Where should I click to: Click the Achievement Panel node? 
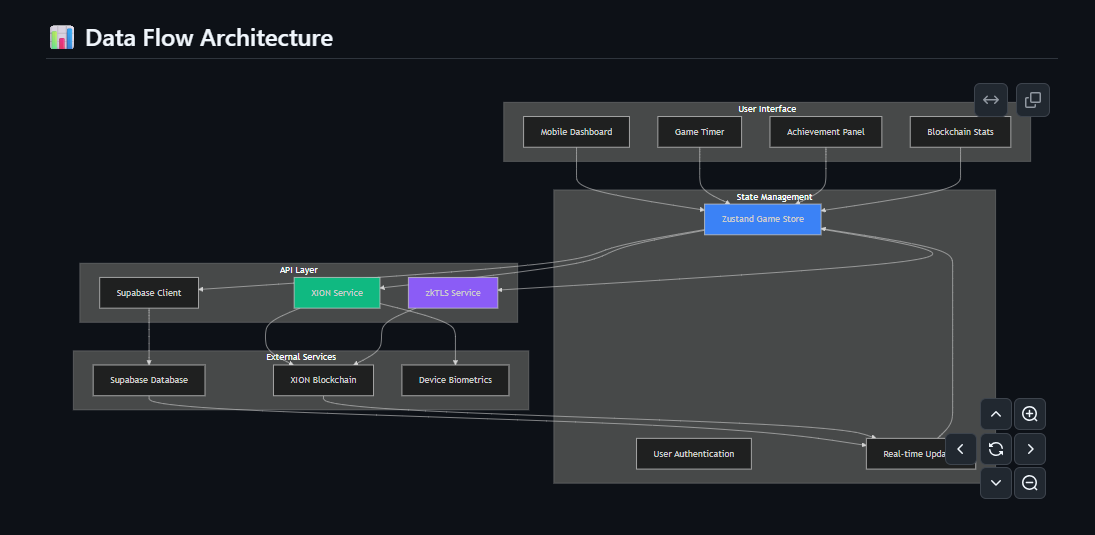tap(825, 132)
